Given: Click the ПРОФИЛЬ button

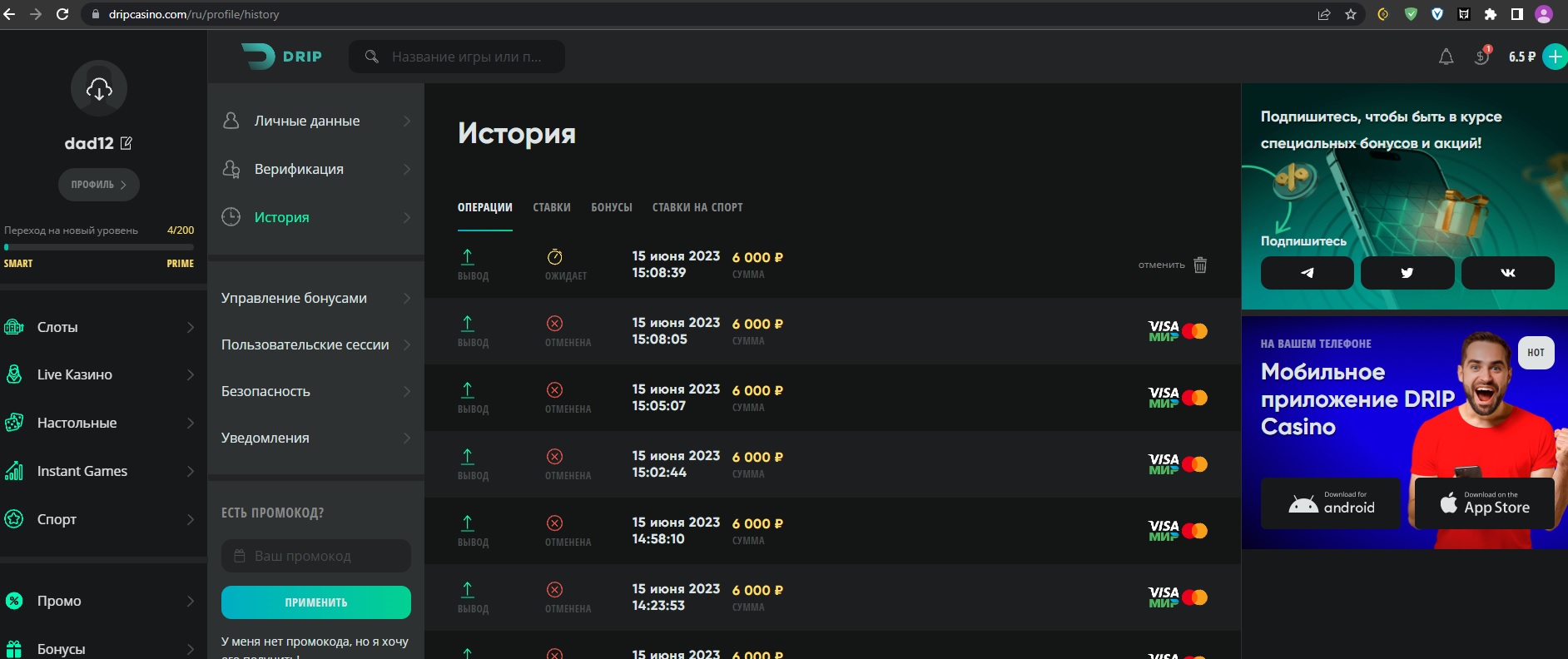Looking at the screenshot, I should tap(99, 185).
